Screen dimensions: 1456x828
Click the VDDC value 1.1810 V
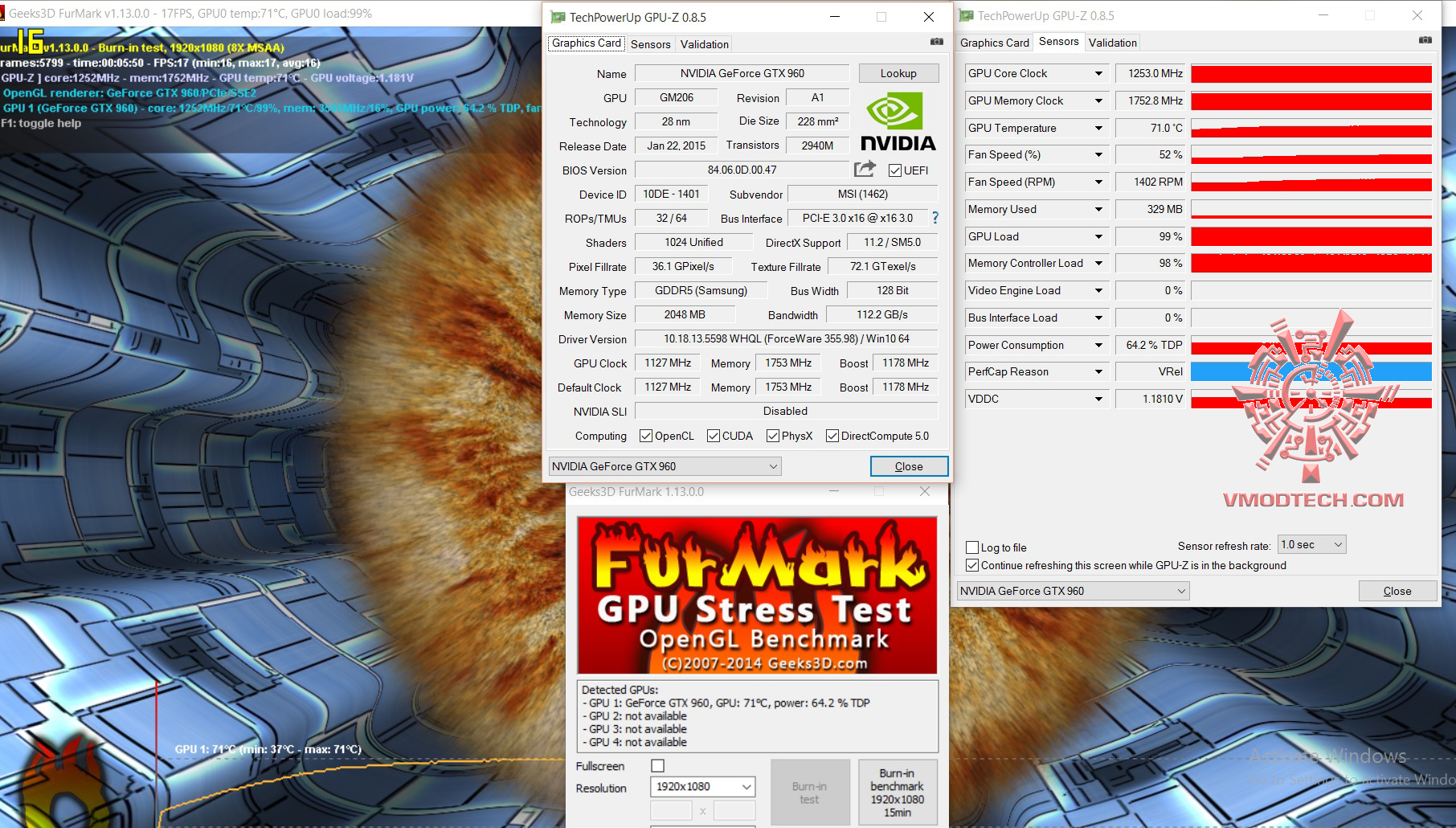click(1150, 399)
